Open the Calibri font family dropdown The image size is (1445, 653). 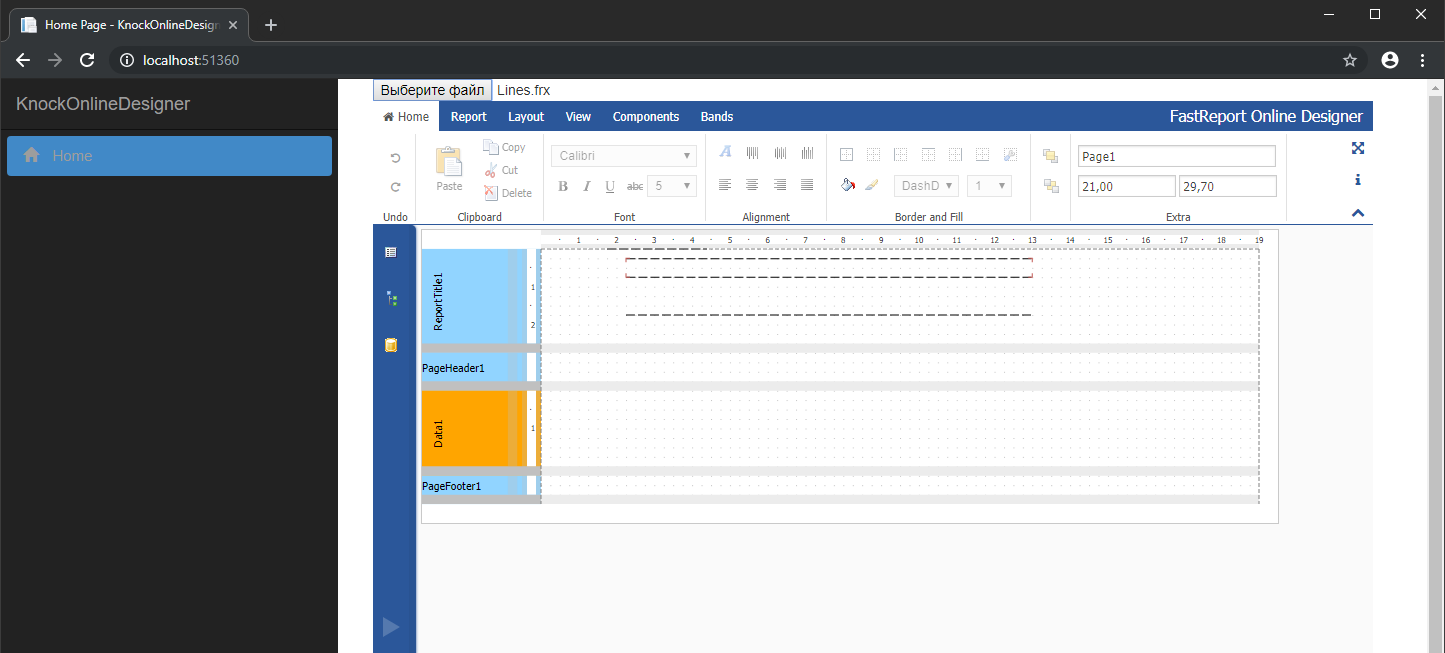point(624,156)
